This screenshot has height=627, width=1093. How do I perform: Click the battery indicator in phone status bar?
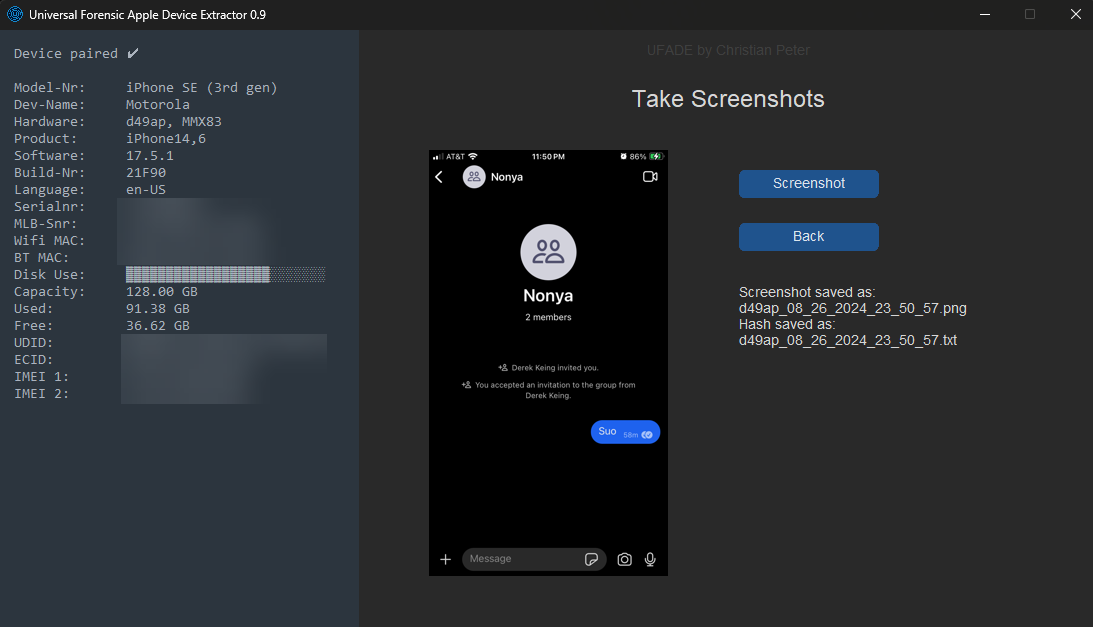click(655, 157)
